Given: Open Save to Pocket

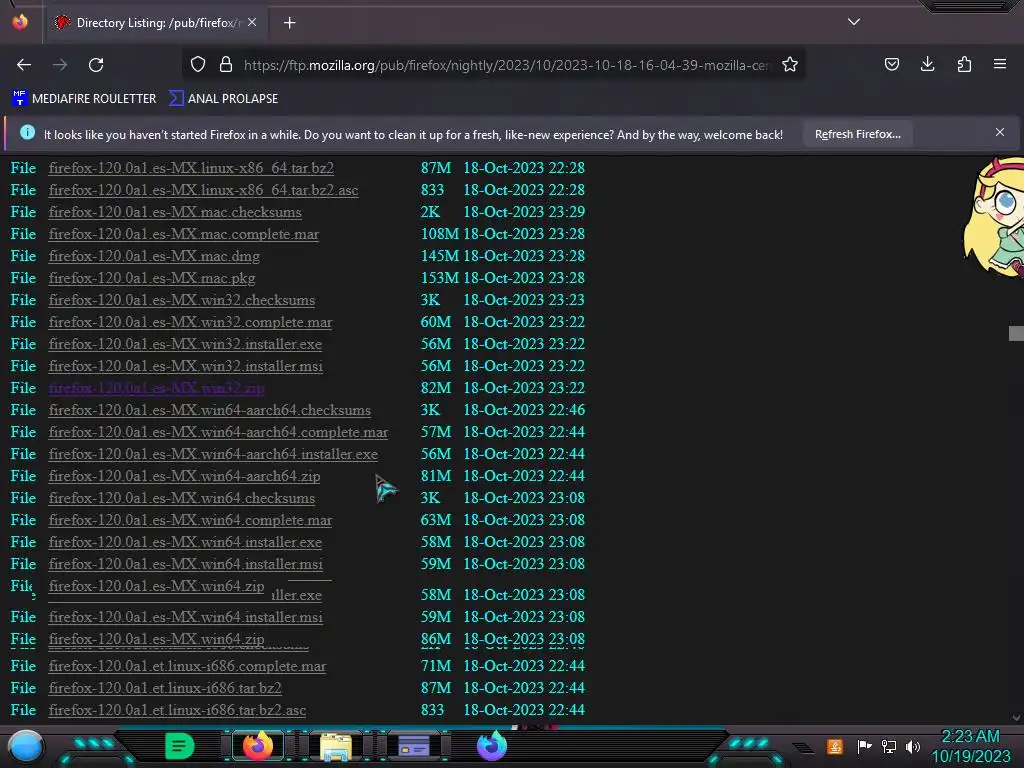Looking at the screenshot, I should (x=891, y=64).
